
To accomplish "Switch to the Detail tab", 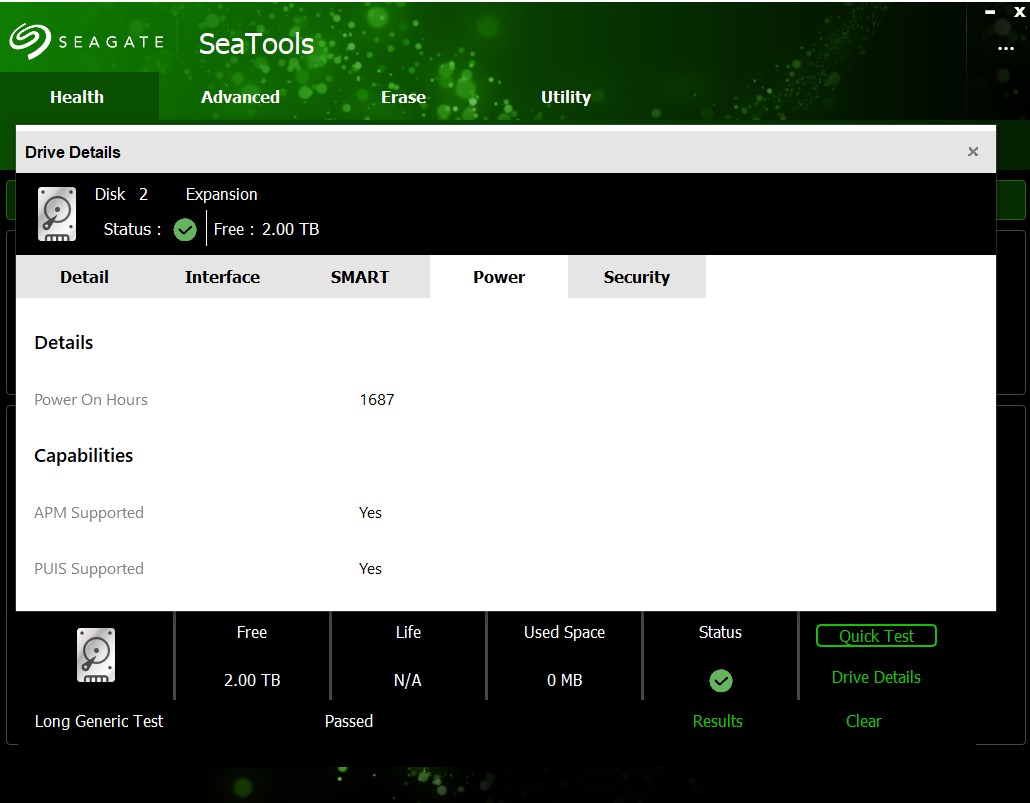I will 84,277.
